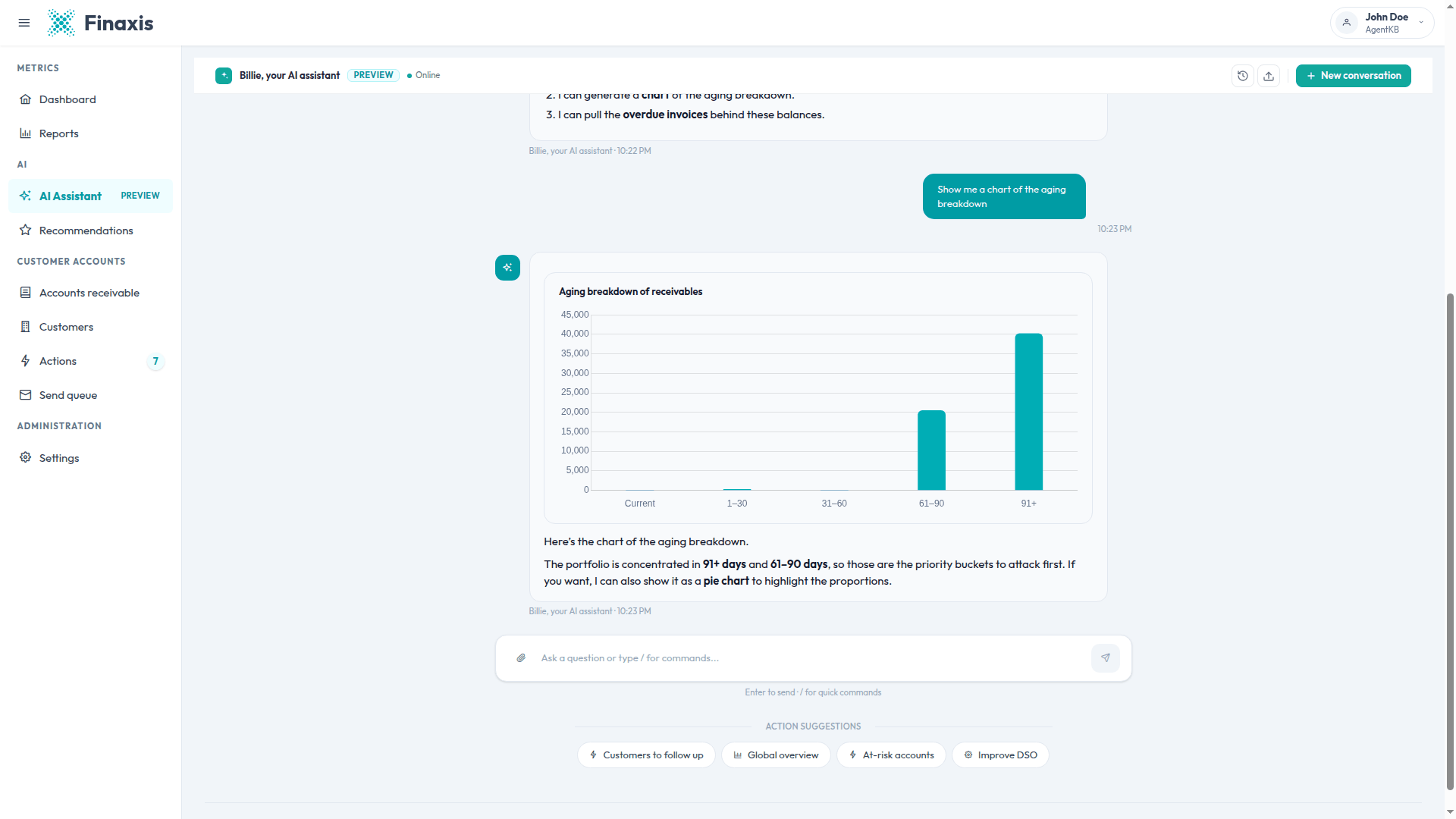Toggle the hamburger sidebar menu
The image size is (1456, 819).
click(x=24, y=23)
